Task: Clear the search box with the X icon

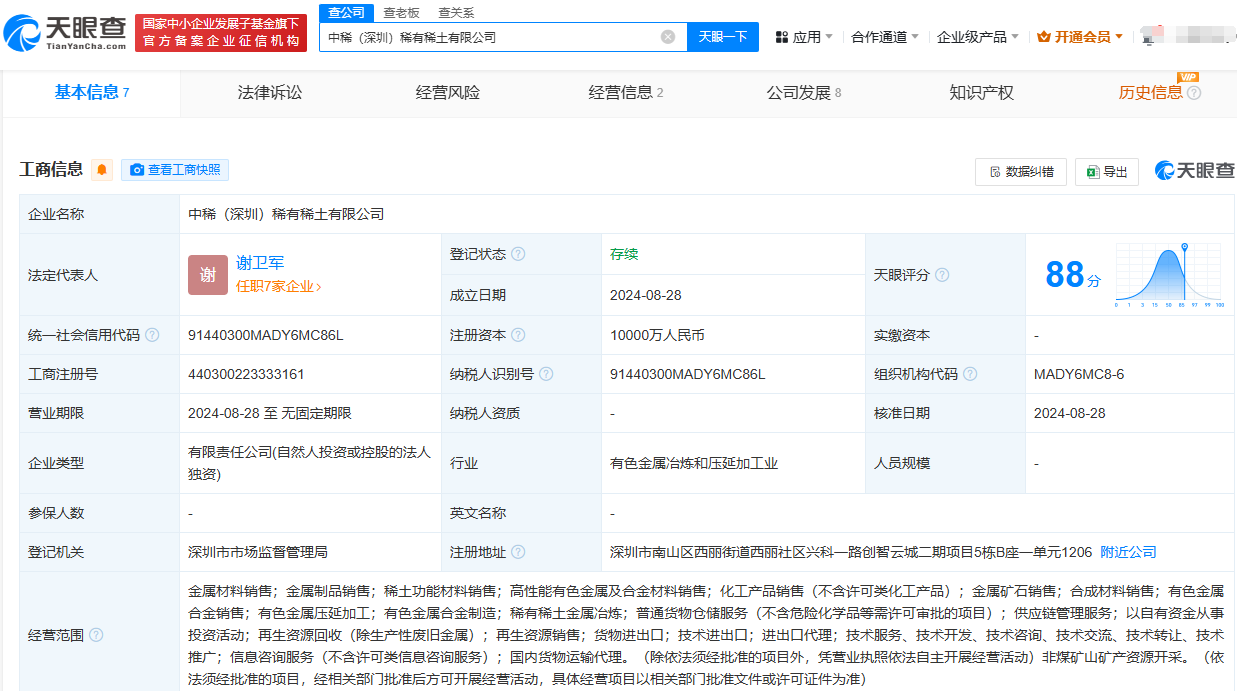Action: click(x=668, y=37)
